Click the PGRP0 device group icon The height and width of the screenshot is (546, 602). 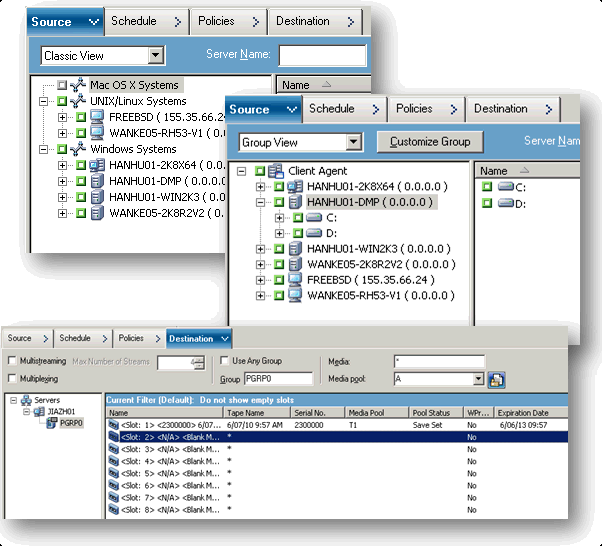(x=51, y=423)
